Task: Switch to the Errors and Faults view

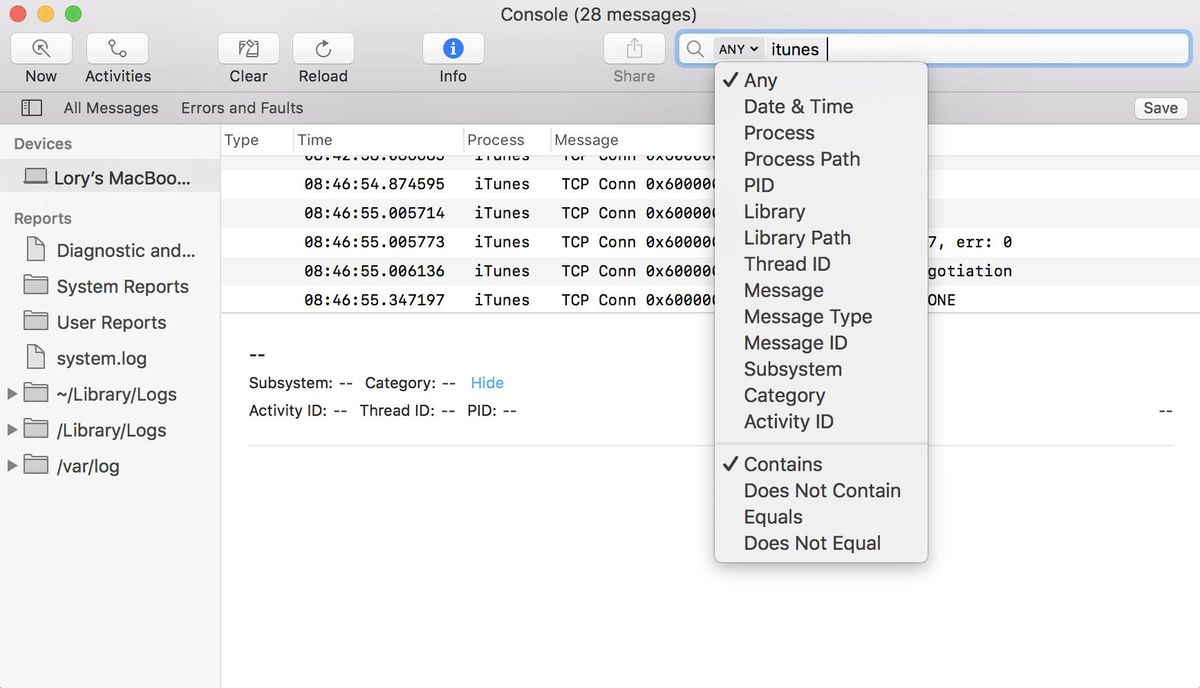Action: point(241,107)
